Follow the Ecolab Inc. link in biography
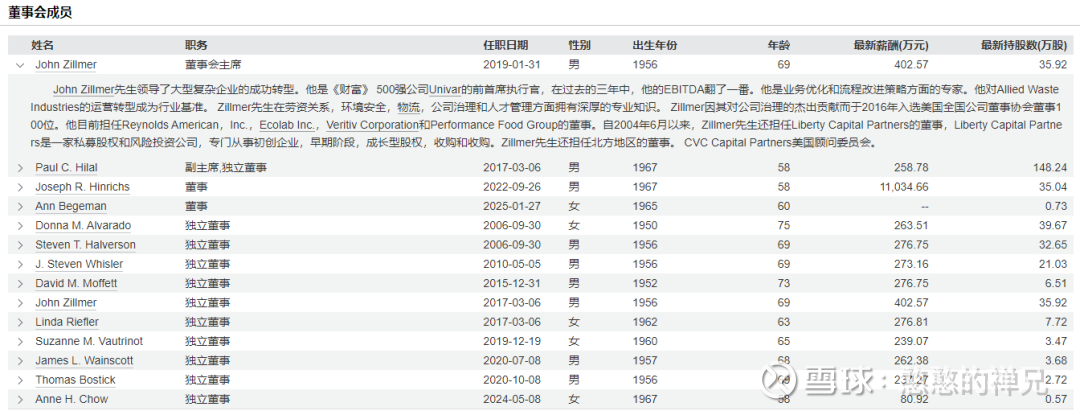 (287, 125)
